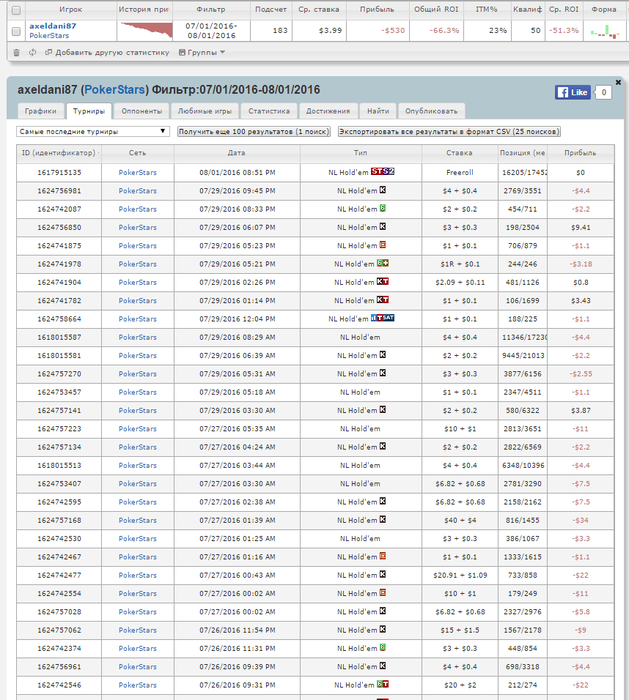Click PokerStars link in tournament 1617915135 row

(x=137, y=172)
